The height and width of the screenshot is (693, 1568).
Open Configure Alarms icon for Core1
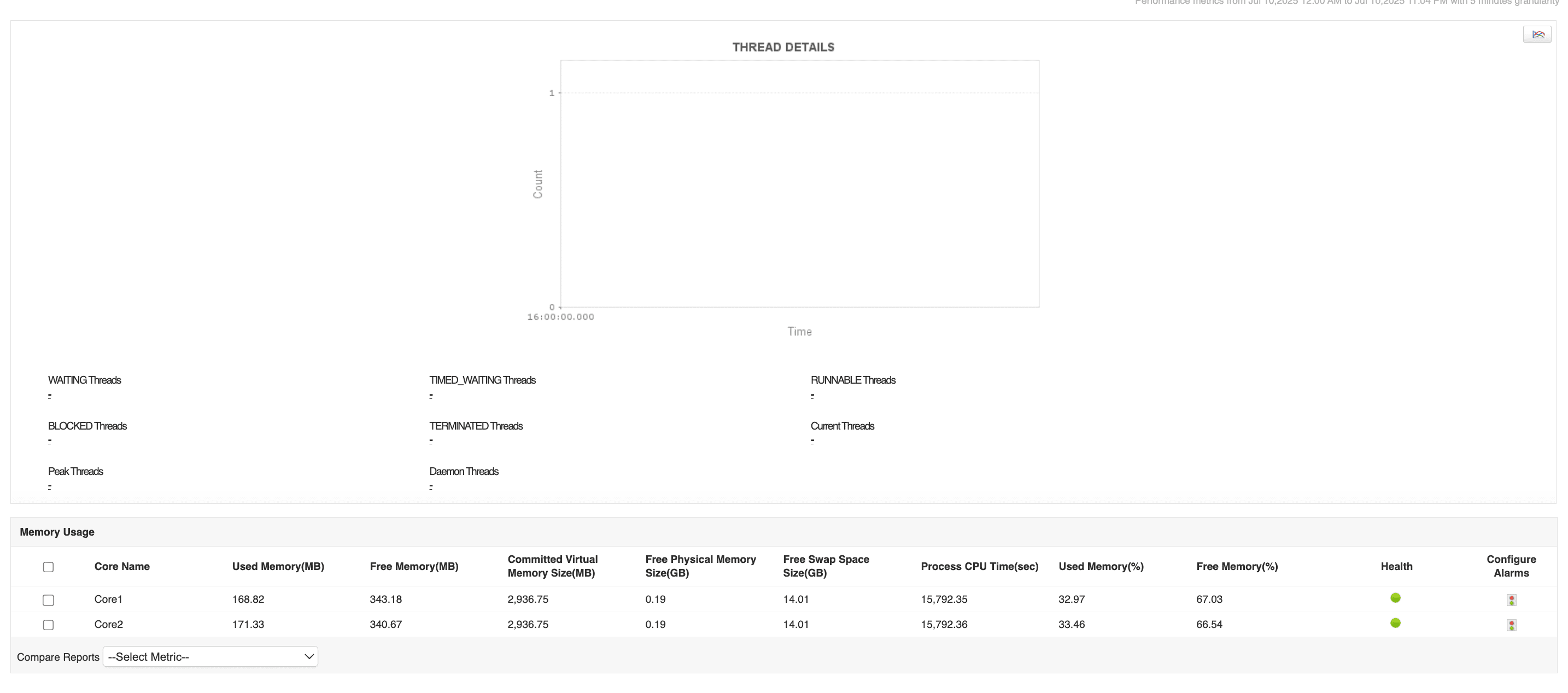point(1511,600)
